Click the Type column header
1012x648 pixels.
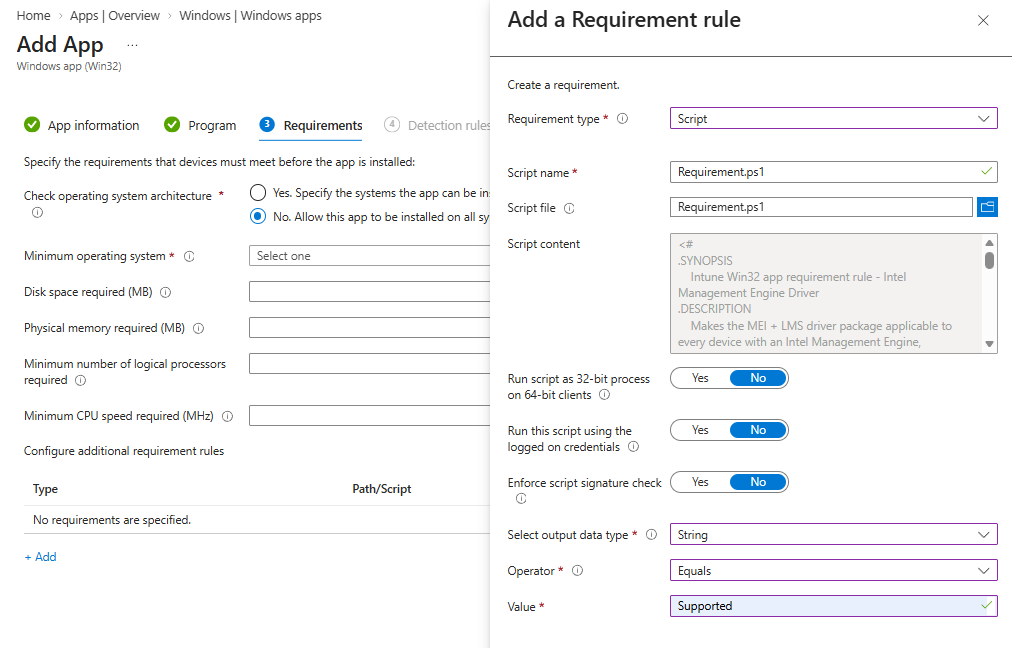(45, 489)
